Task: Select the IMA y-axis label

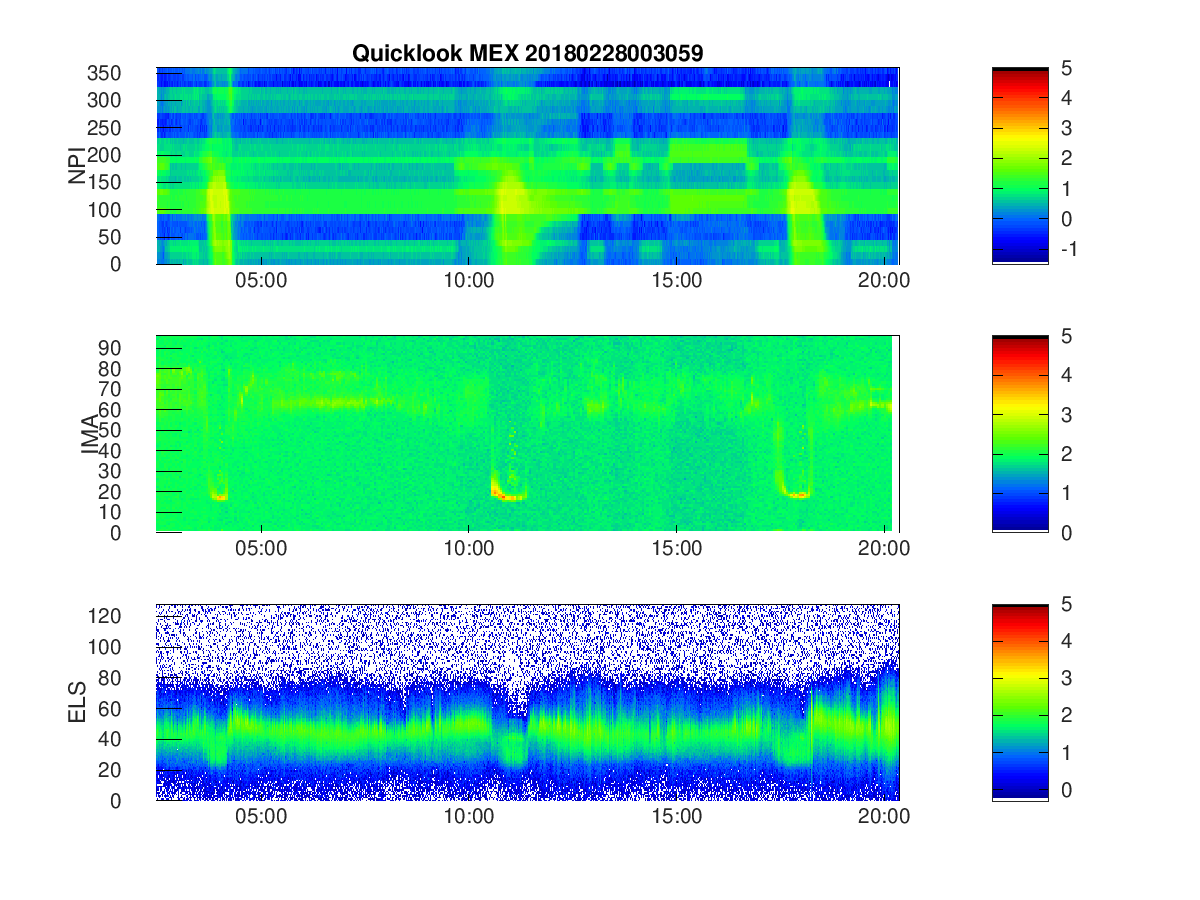Action: click(90, 434)
